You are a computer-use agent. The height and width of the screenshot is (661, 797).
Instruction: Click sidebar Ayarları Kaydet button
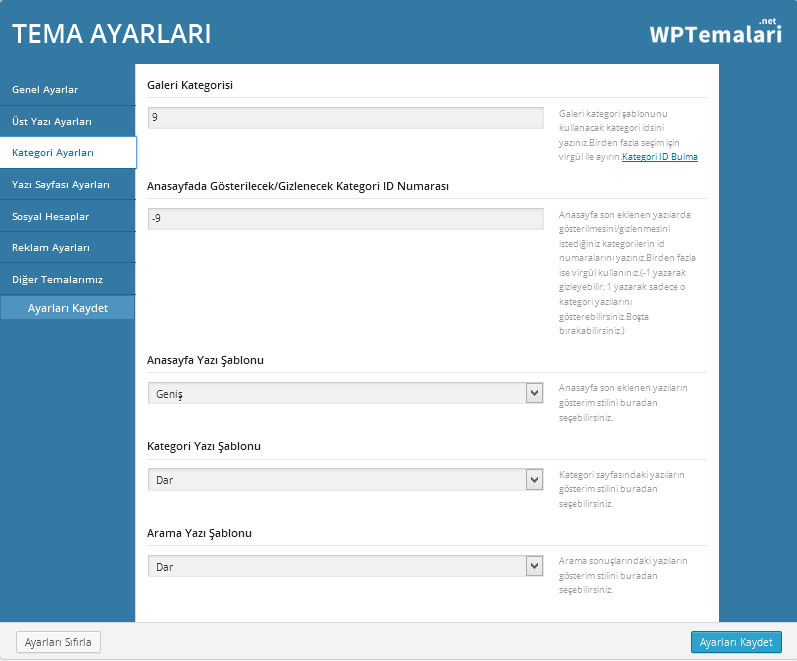(x=68, y=308)
